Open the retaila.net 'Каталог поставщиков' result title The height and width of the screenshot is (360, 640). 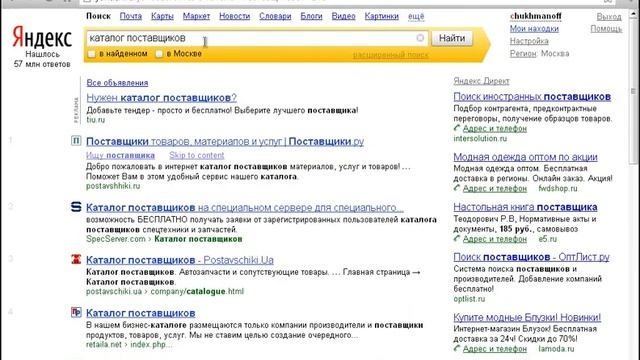[x=140, y=313]
